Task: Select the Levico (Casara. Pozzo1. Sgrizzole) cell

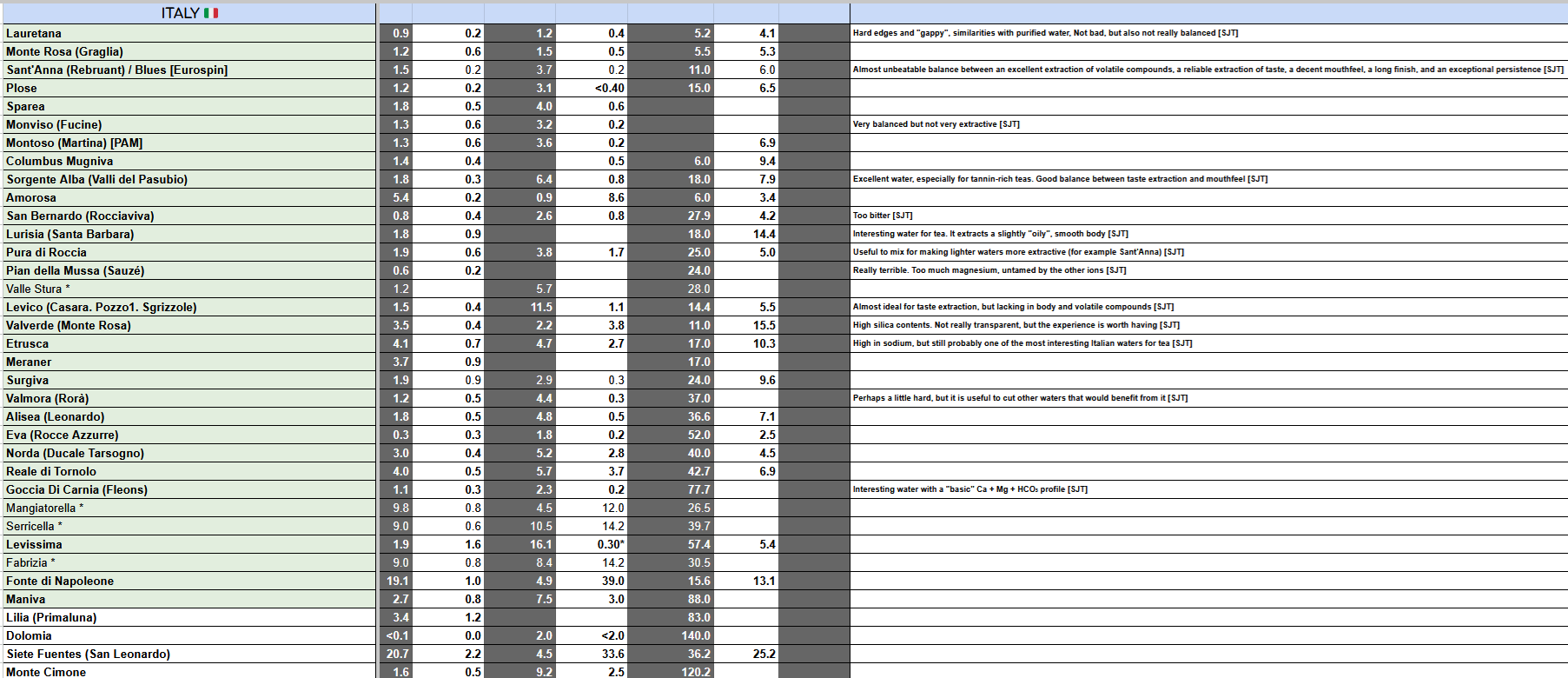Action: tap(189, 307)
